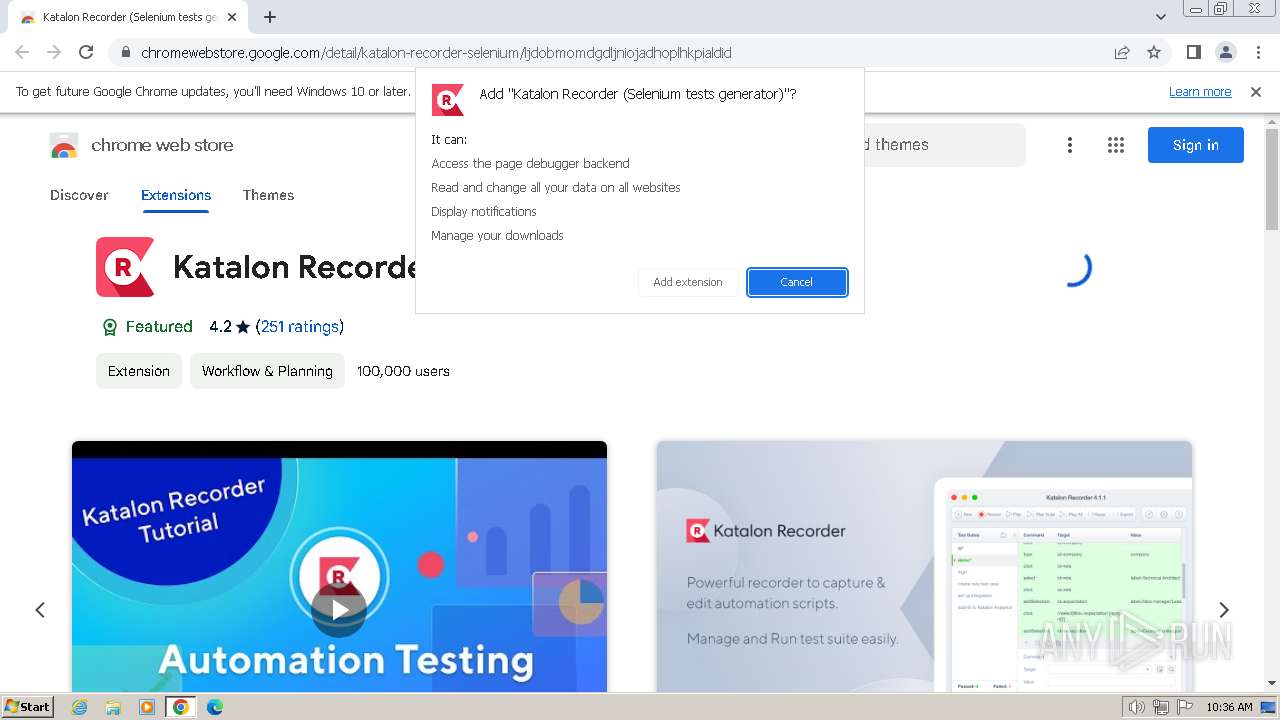This screenshot has width=1280, height=720.
Task: Open the media player taskbar icon
Action: tap(147, 707)
